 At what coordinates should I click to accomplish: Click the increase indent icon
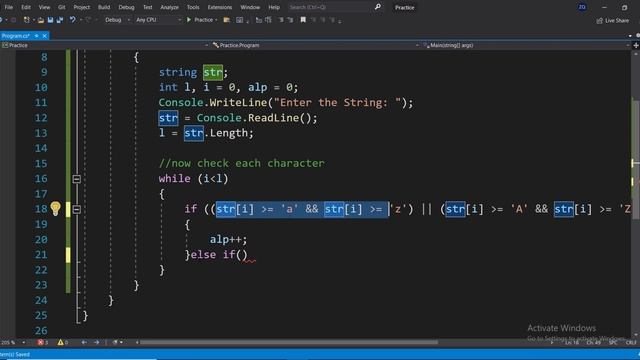tap(268, 20)
